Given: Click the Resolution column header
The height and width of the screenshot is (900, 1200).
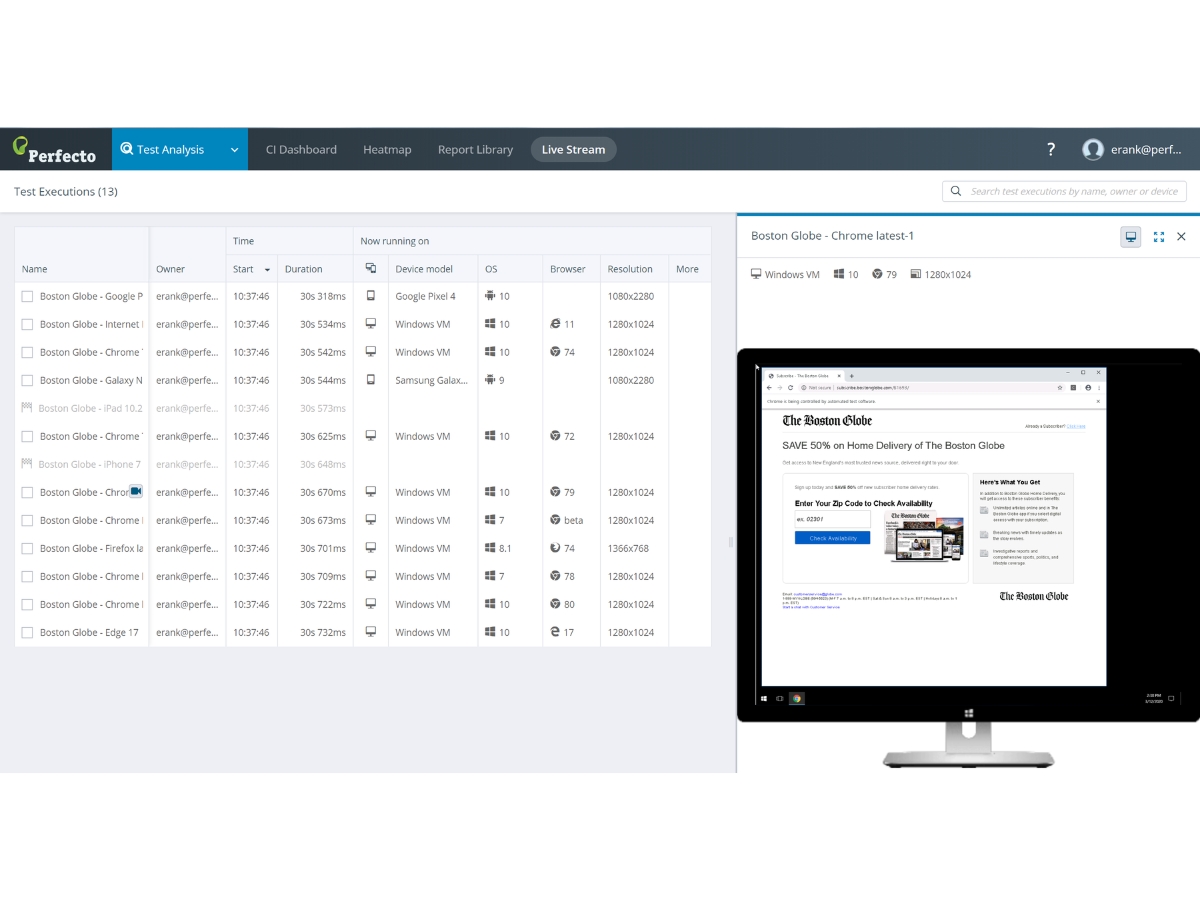Looking at the screenshot, I should (x=630, y=269).
